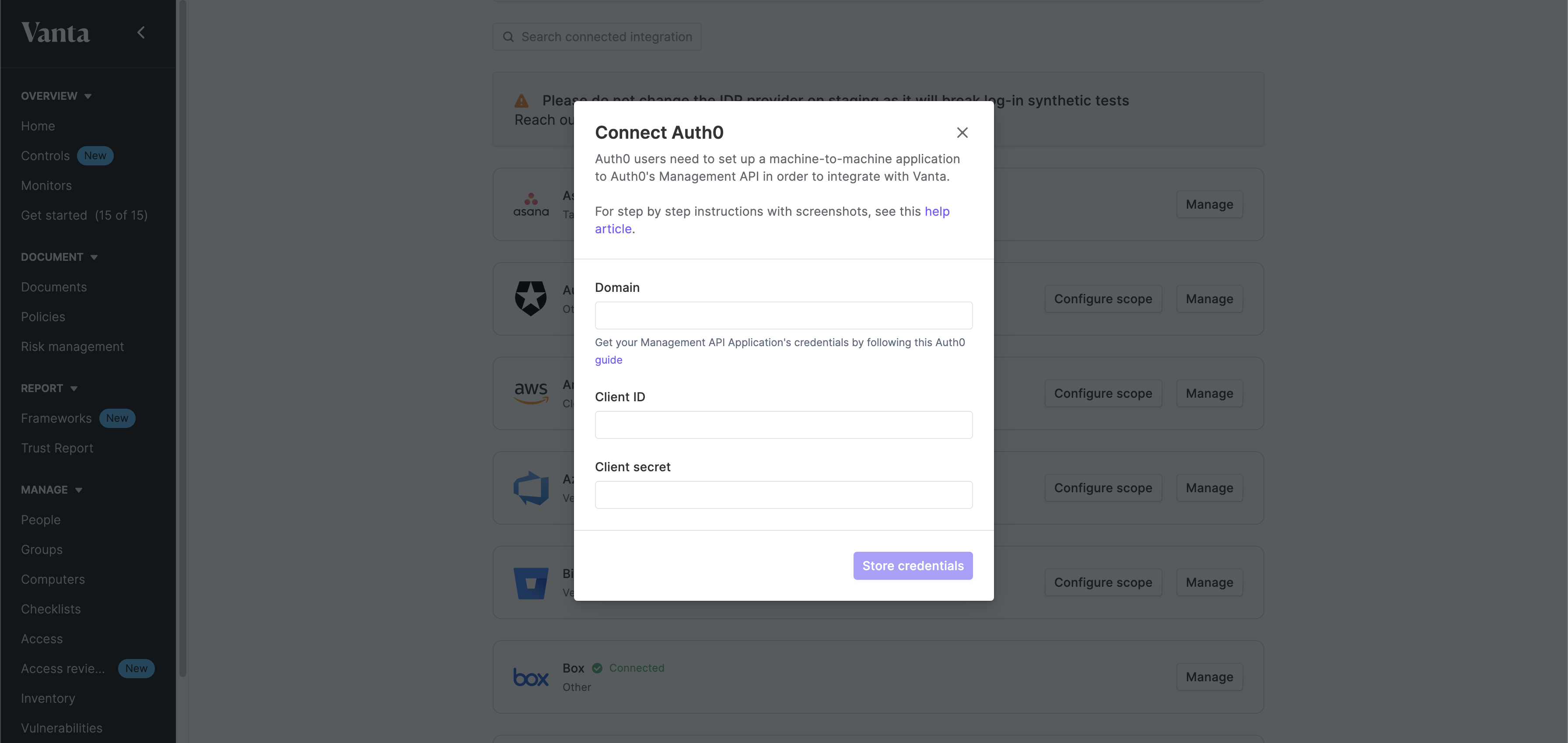Image resolution: width=1568 pixels, height=743 pixels.
Task: Click Configure scope for Bitbucket row
Action: point(1103,582)
